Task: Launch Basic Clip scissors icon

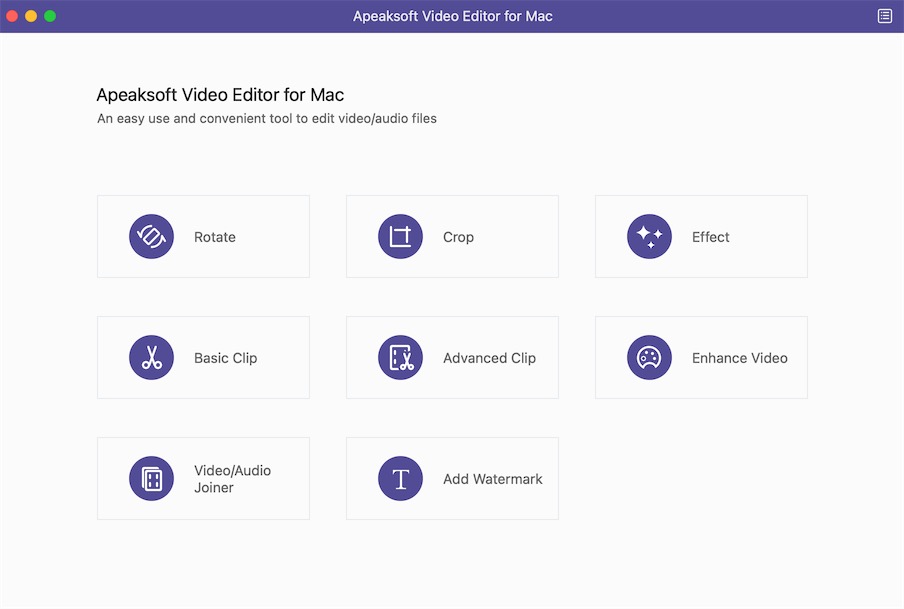Action: (x=151, y=358)
